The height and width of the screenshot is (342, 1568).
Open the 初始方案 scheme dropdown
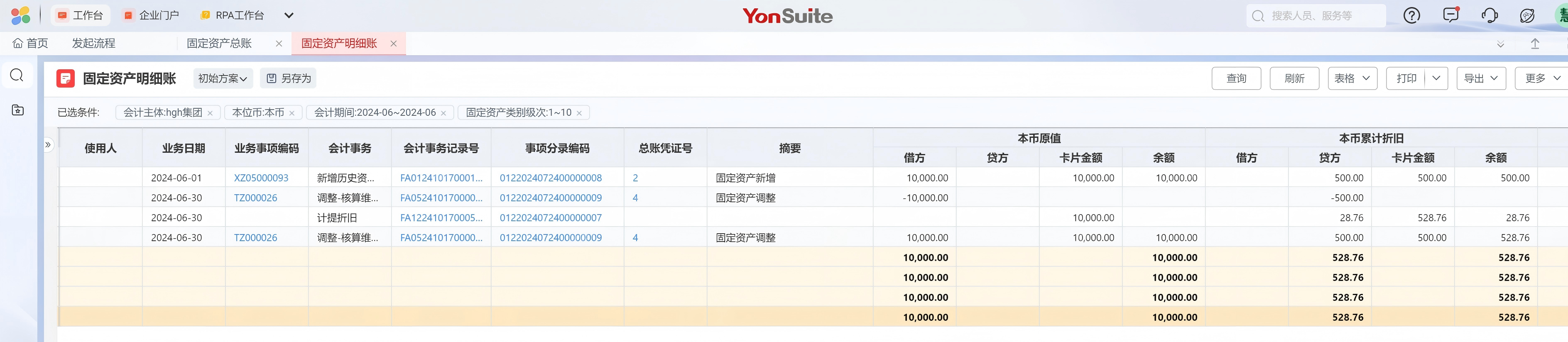click(x=222, y=78)
